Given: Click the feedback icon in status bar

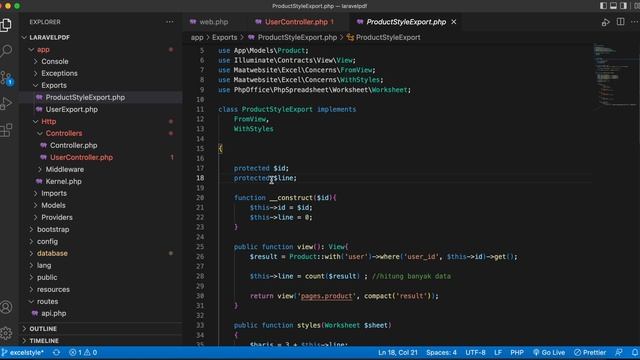Looking at the screenshot, I should pyautogui.click(x=619, y=353).
